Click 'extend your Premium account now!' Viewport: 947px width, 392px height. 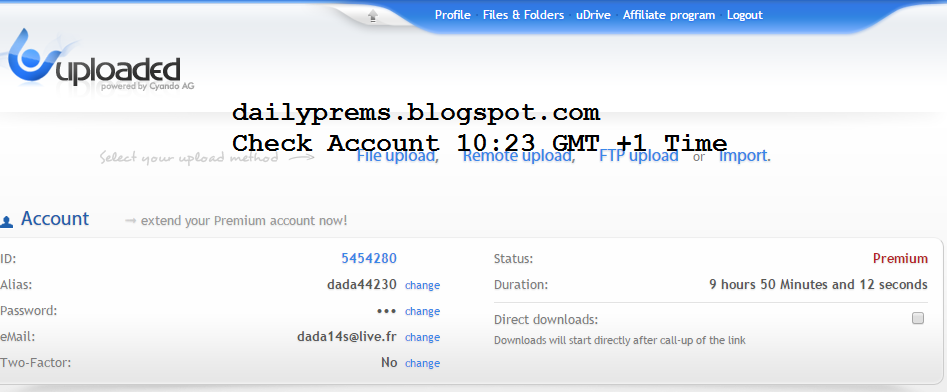(x=244, y=220)
